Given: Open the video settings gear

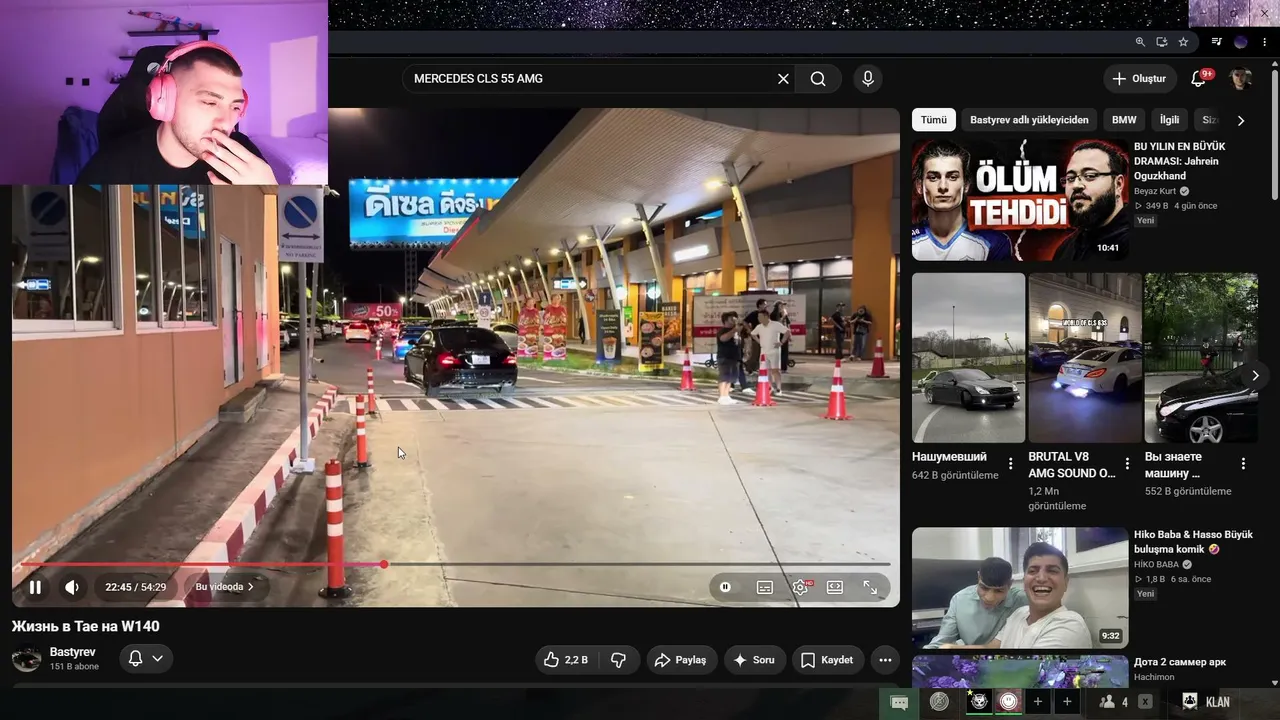Looking at the screenshot, I should pyautogui.click(x=800, y=587).
